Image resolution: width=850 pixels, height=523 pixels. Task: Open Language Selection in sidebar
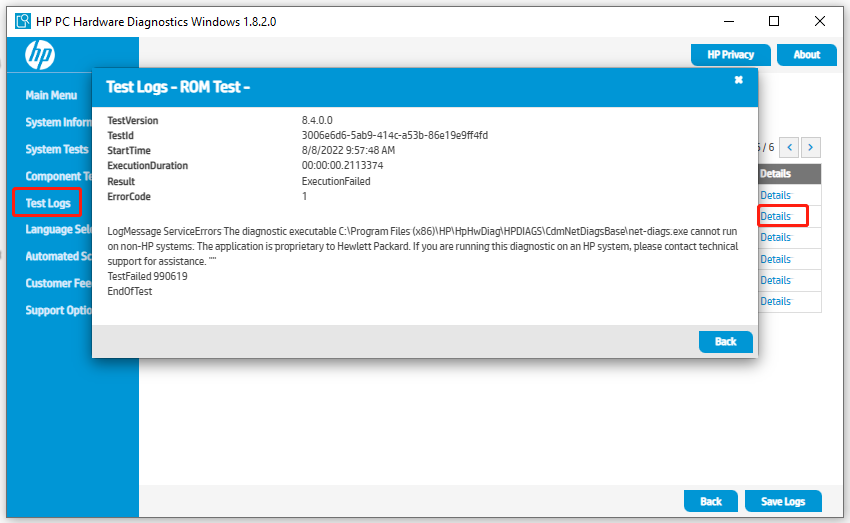59,229
